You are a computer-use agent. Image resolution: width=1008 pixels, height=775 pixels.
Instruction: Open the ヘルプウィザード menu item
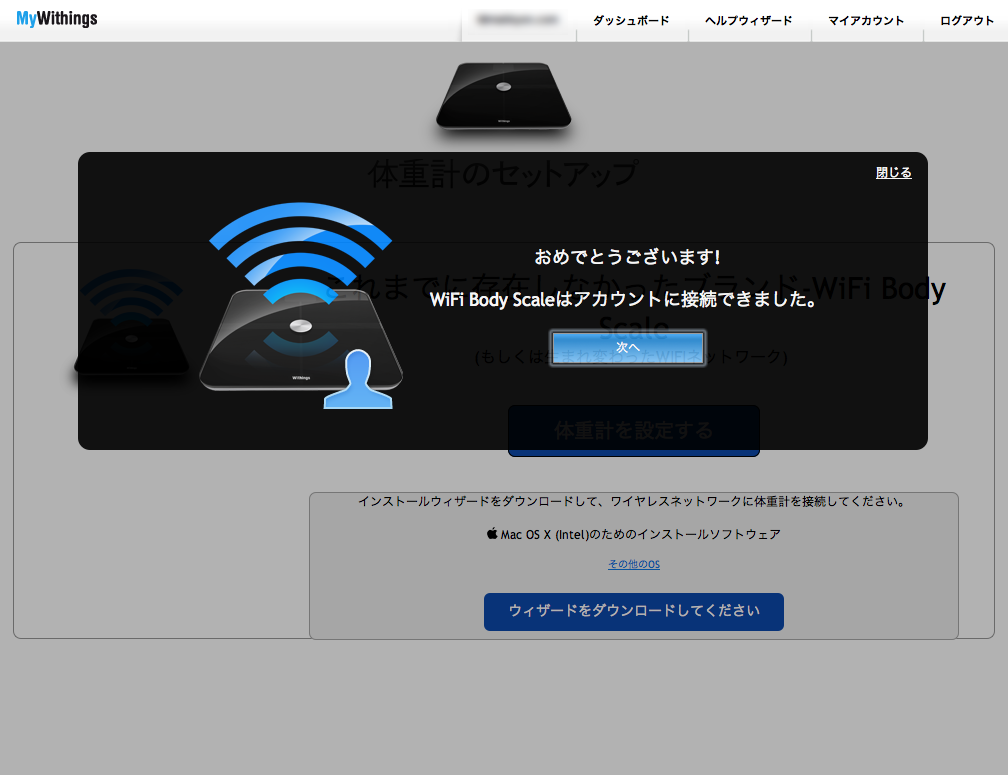tap(748, 21)
